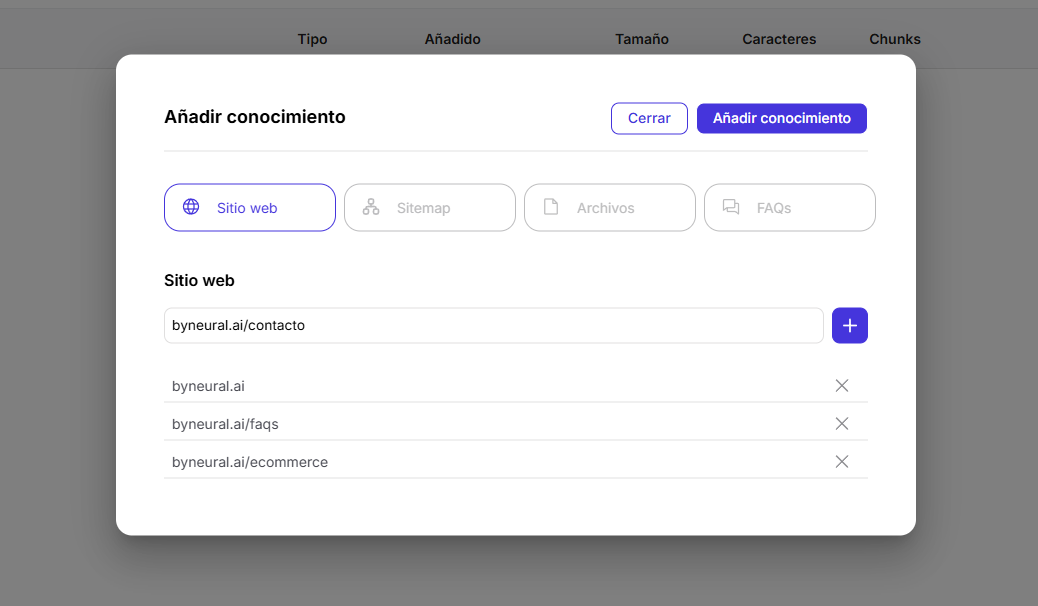Click the sitemap hierarchy icon

[370, 207]
